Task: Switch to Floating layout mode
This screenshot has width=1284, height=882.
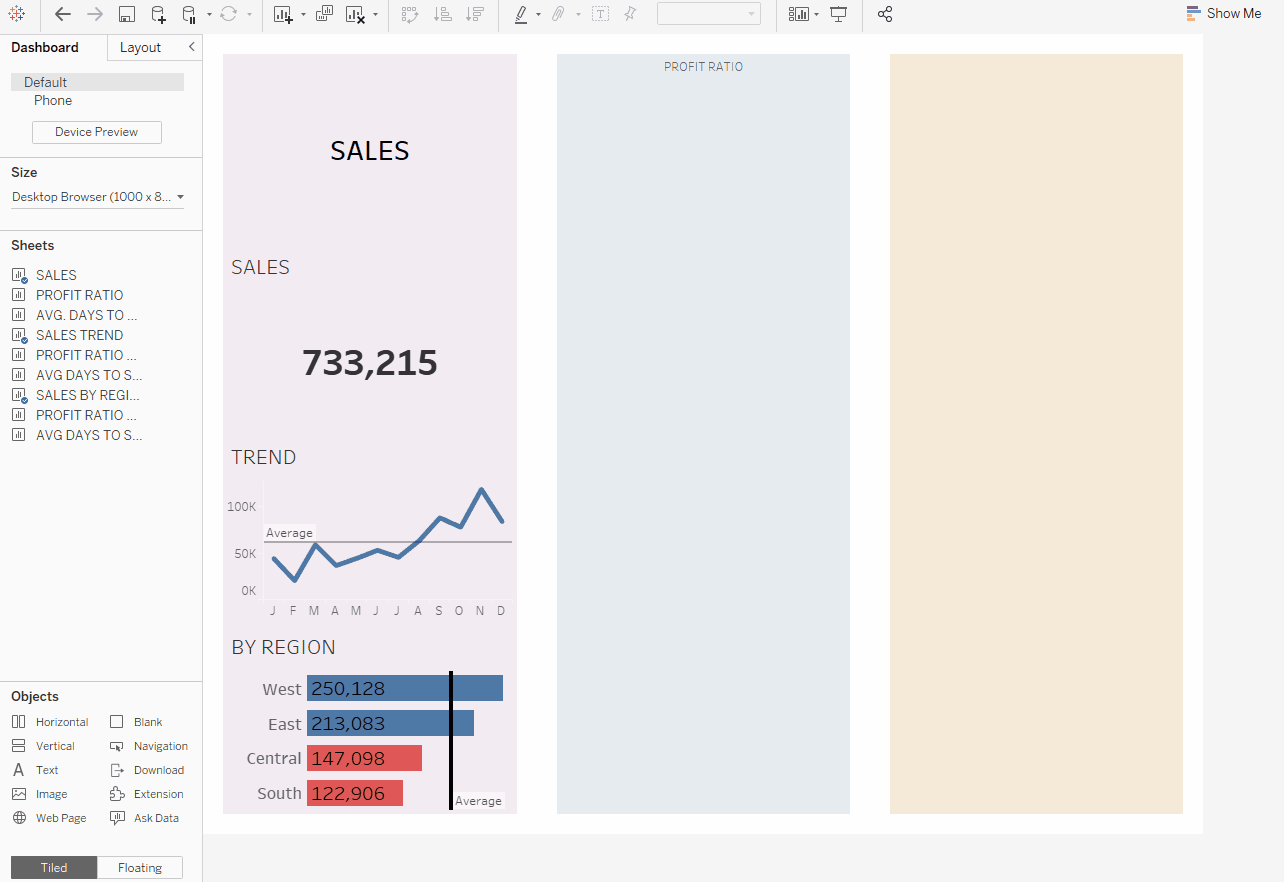Action: 140,868
